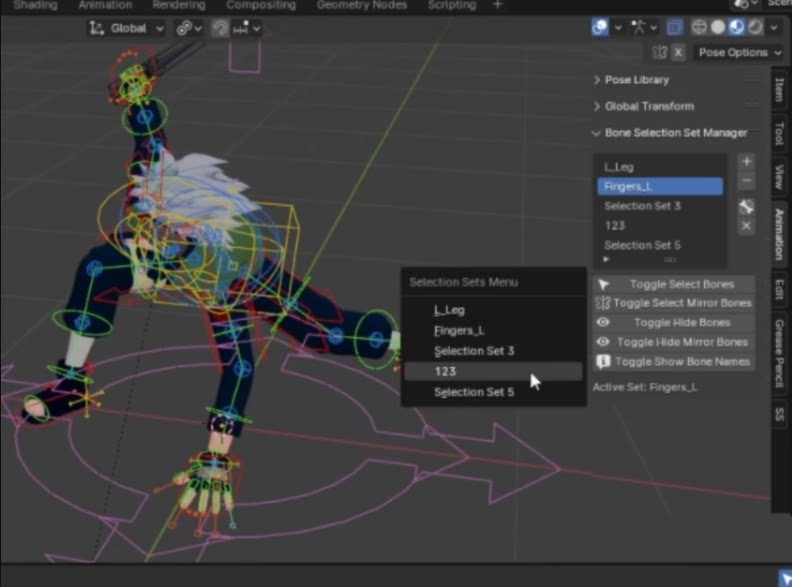Open the View sidebar tab

pyautogui.click(x=780, y=177)
